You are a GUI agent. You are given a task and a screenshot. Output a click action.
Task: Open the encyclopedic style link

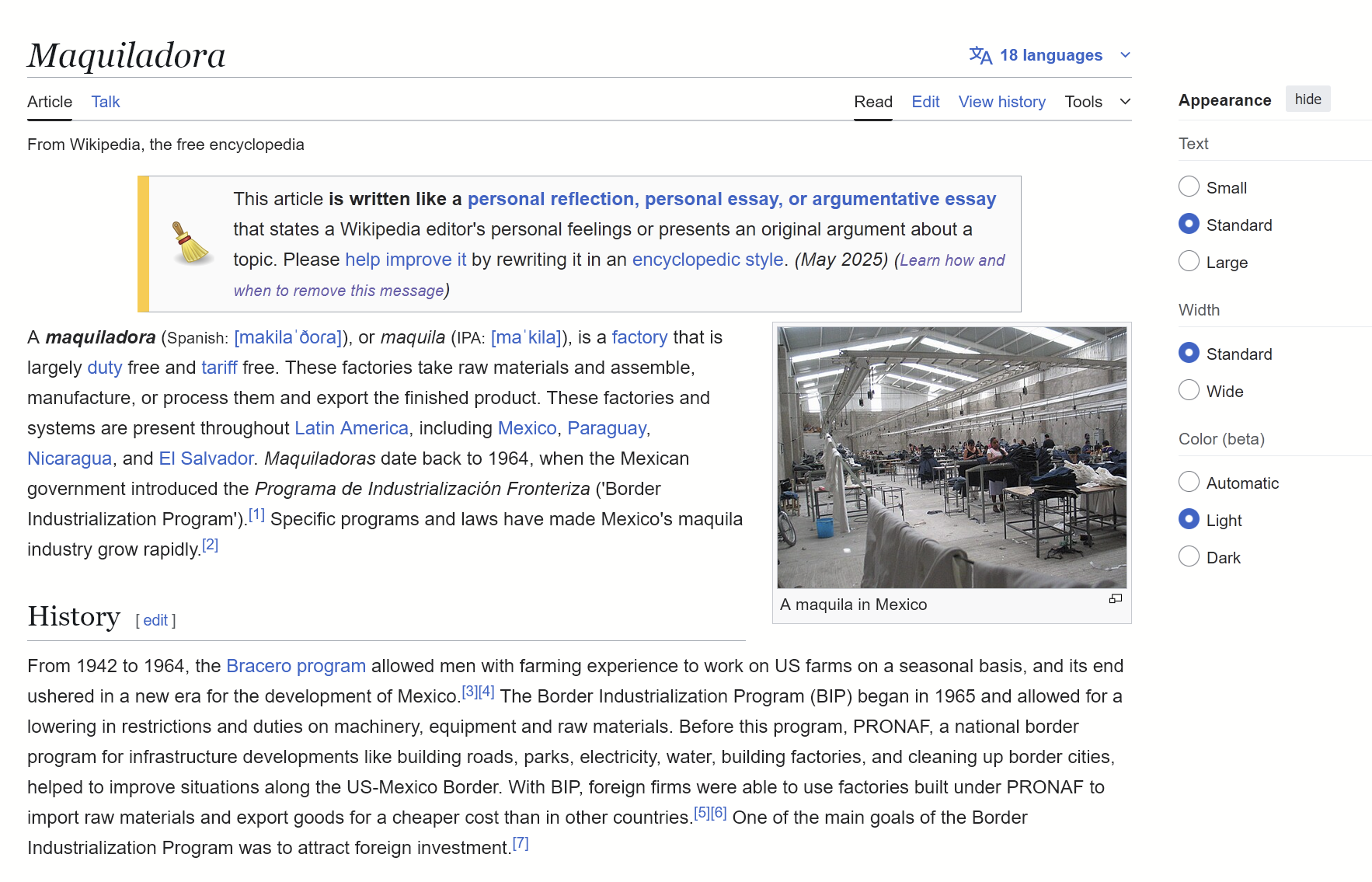click(708, 260)
